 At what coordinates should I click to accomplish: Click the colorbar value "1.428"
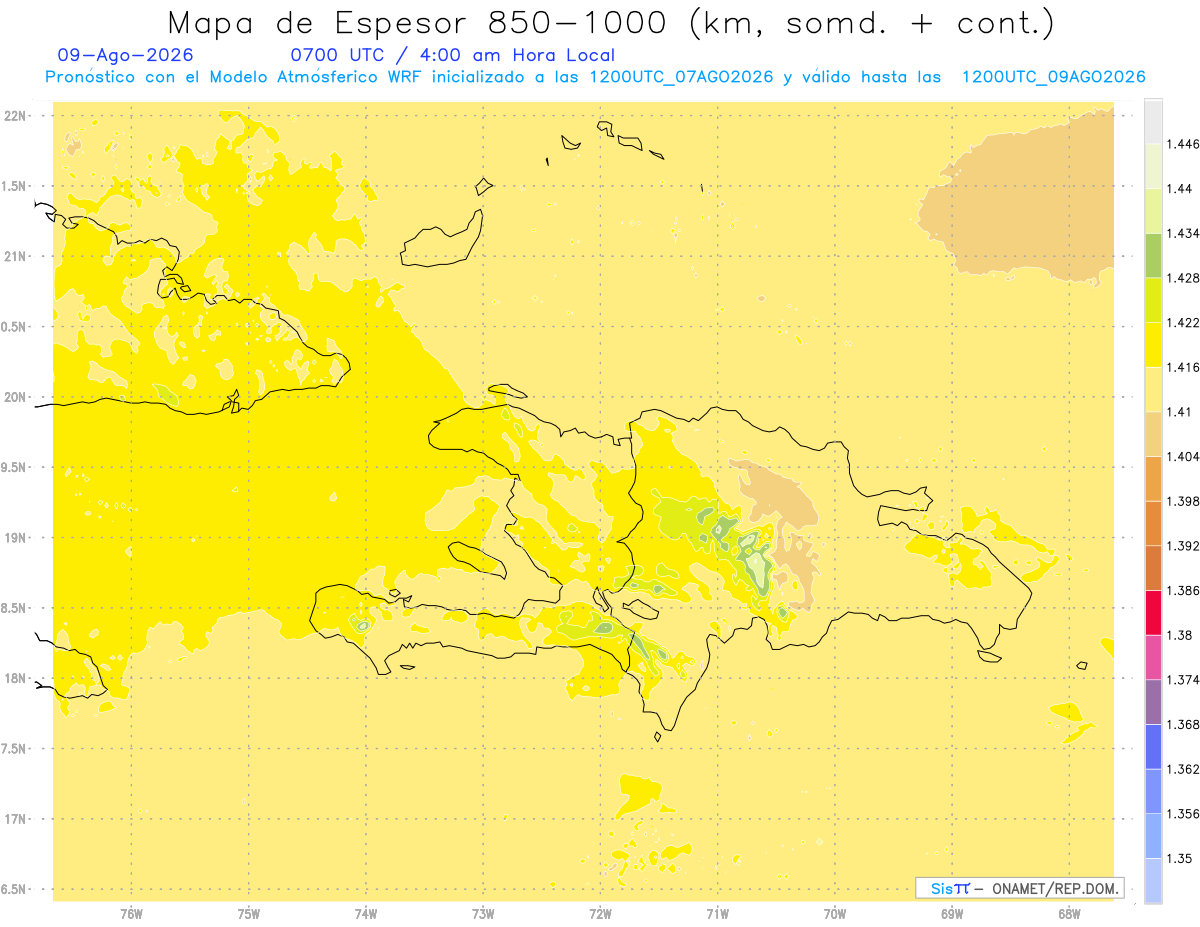coord(1183,278)
